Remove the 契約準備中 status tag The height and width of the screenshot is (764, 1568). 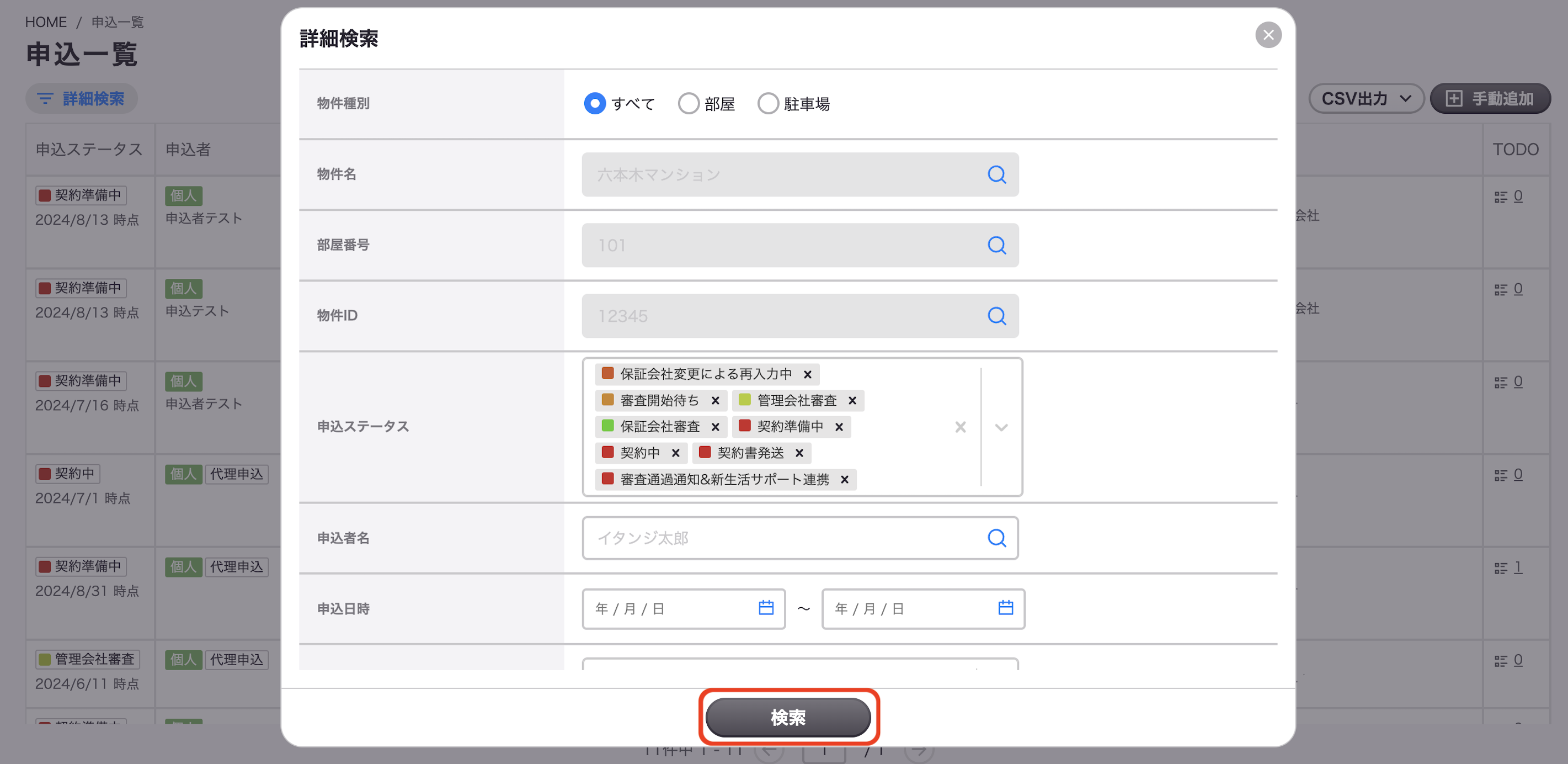coord(839,427)
